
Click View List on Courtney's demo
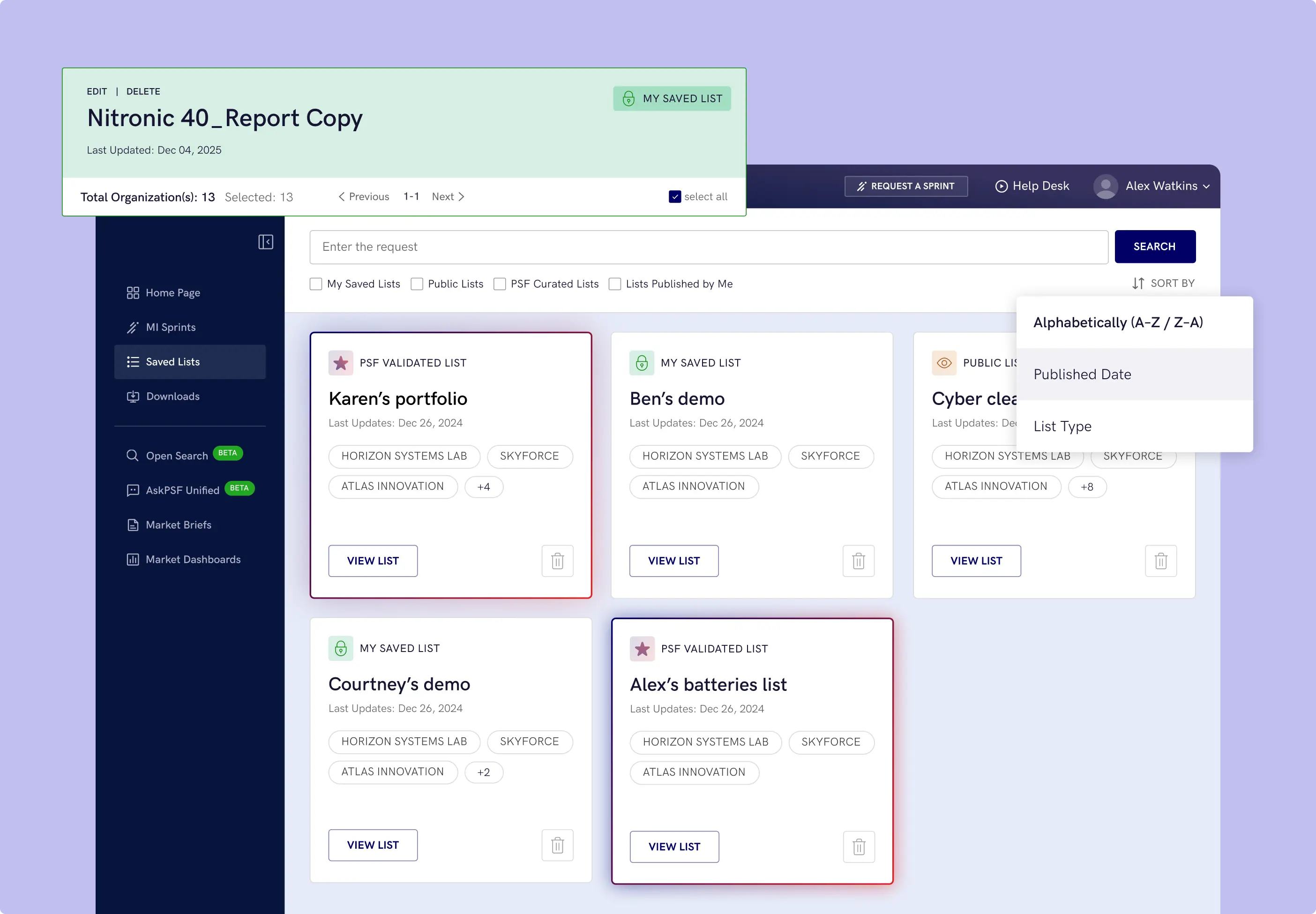pos(373,845)
